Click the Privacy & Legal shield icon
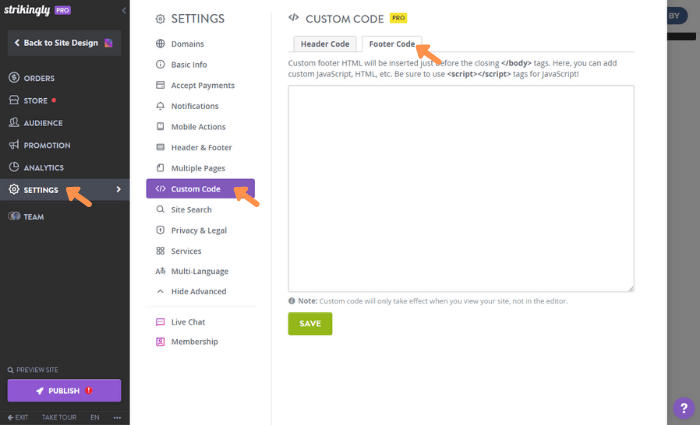Viewport: 700px width, 425px height. (x=160, y=230)
